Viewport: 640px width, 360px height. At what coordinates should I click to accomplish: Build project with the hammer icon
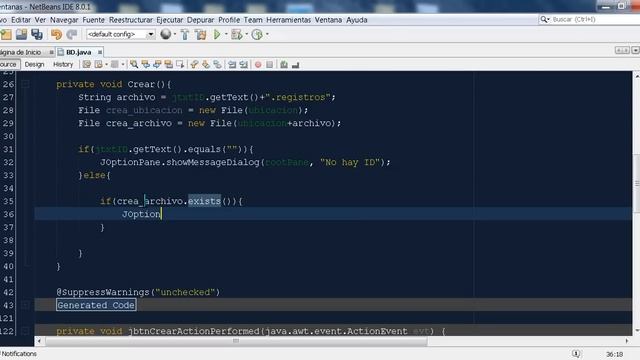click(x=185, y=35)
